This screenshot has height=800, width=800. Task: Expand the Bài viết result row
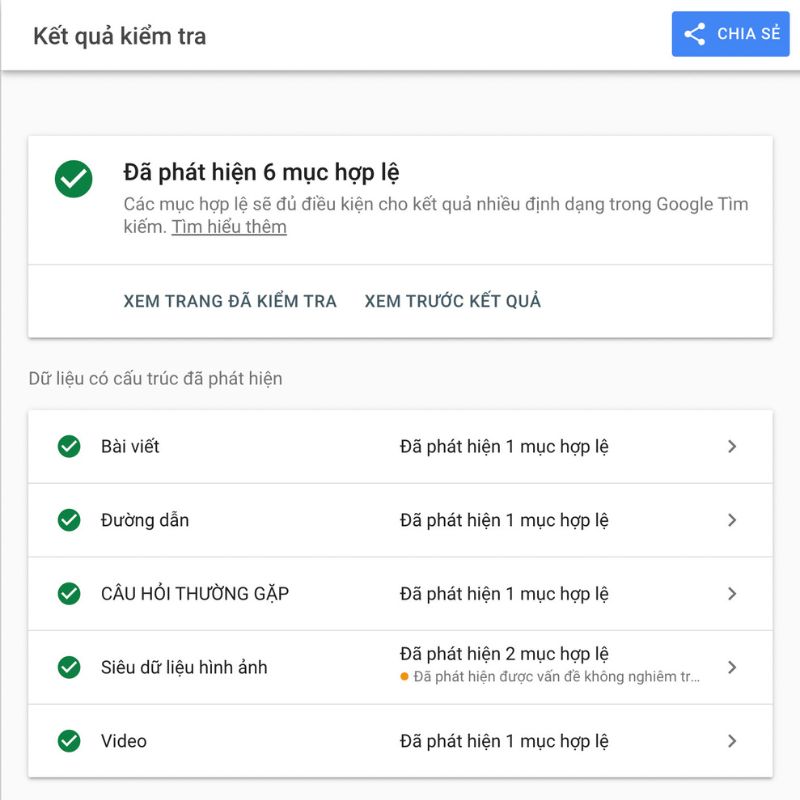(729, 447)
